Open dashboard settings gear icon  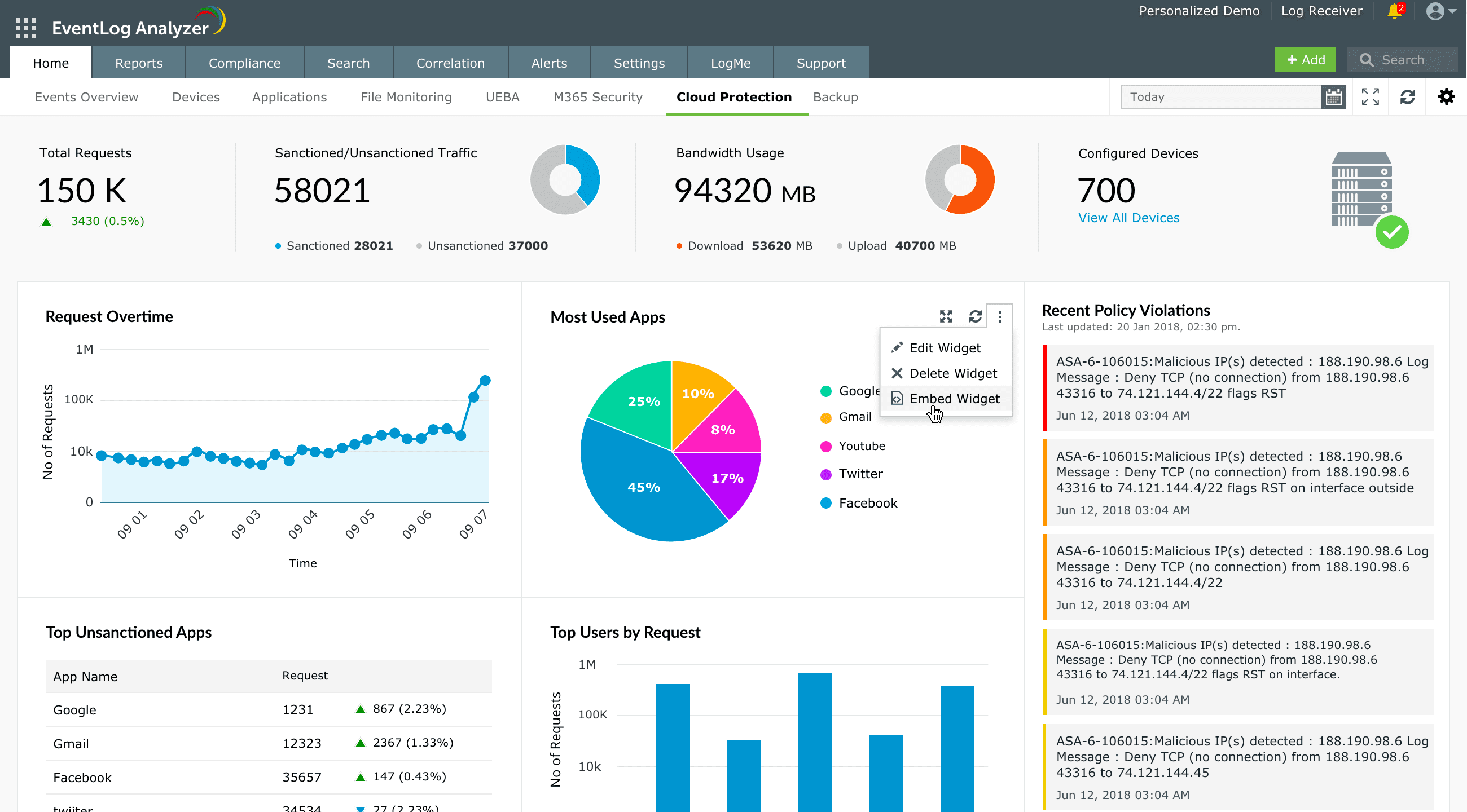coord(1446,97)
